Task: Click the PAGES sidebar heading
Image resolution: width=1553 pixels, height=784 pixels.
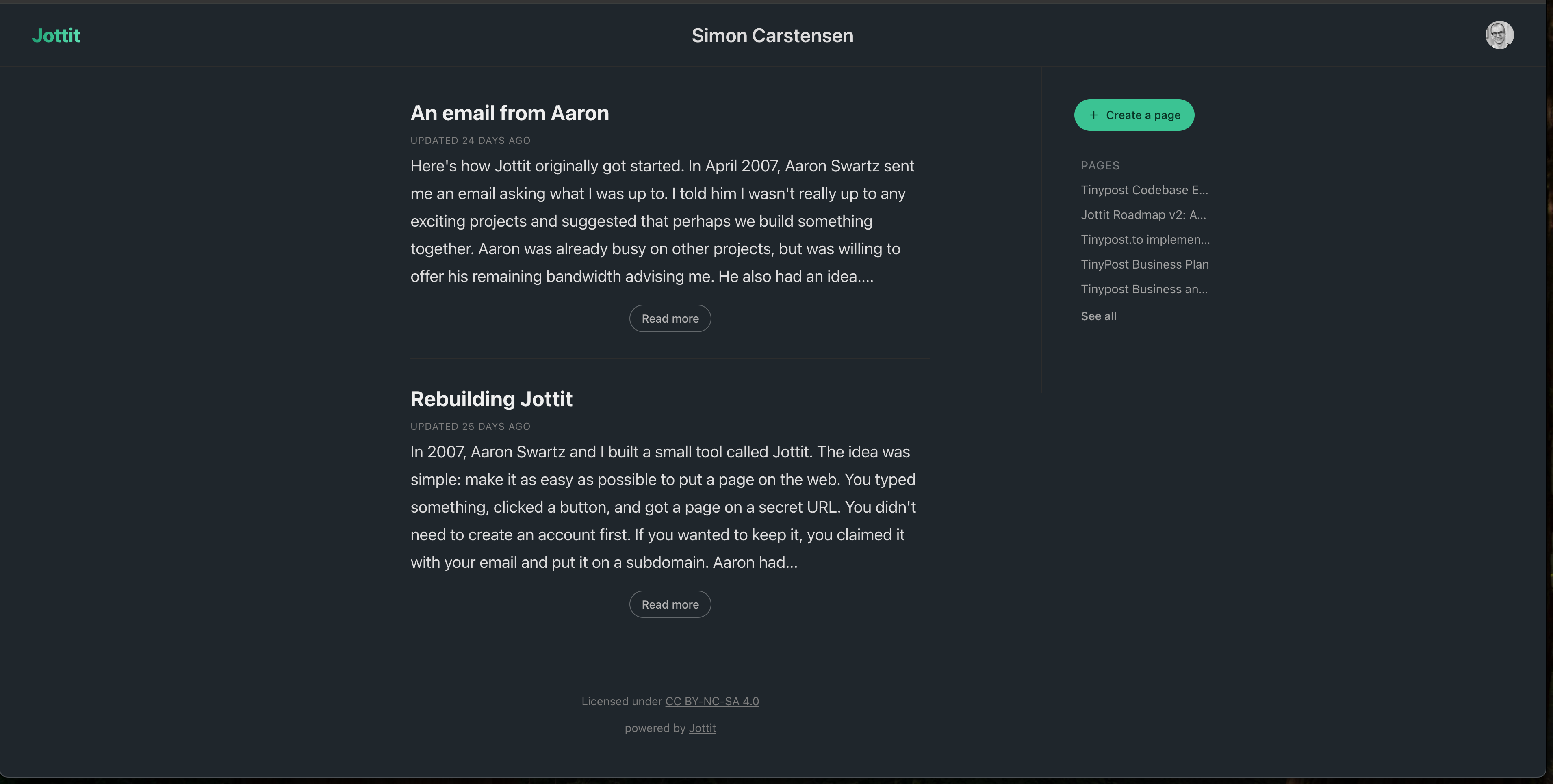Action: point(1100,165)
